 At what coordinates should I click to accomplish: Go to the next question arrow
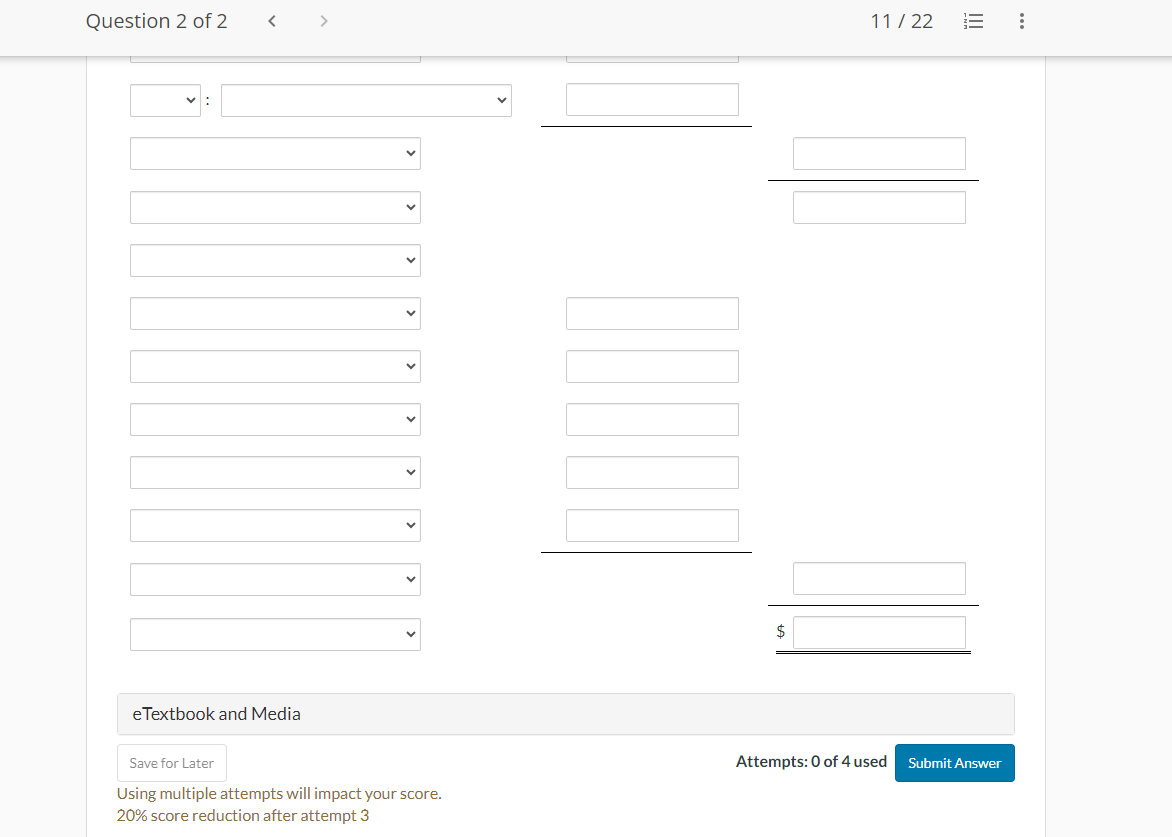click(324, 21)
